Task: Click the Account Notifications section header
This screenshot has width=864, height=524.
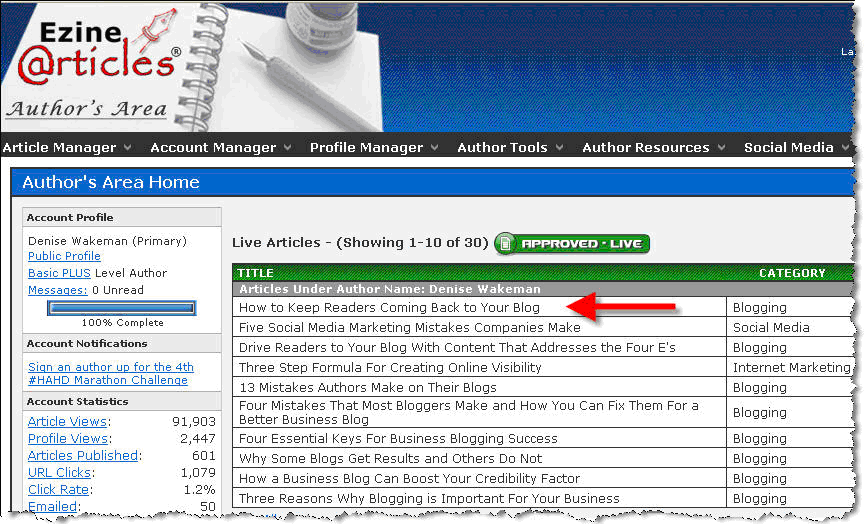Action: [x=122, y=343]
